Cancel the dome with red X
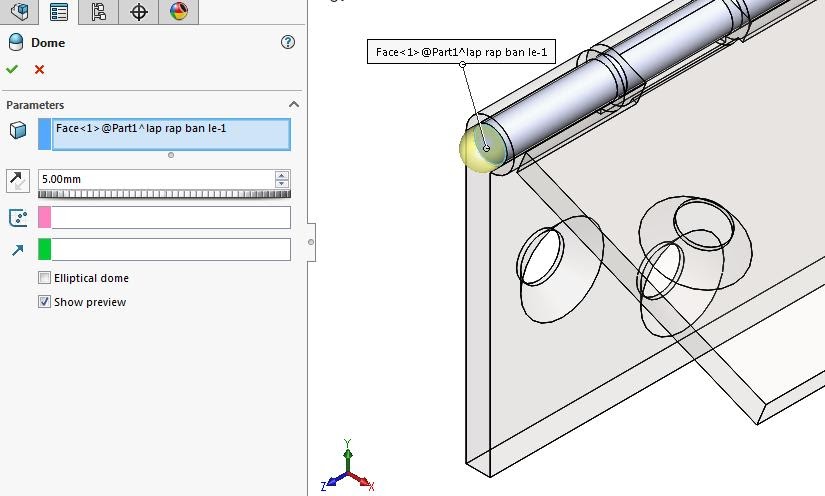This screenshot has height=496, width=825. tap(39, 69)
